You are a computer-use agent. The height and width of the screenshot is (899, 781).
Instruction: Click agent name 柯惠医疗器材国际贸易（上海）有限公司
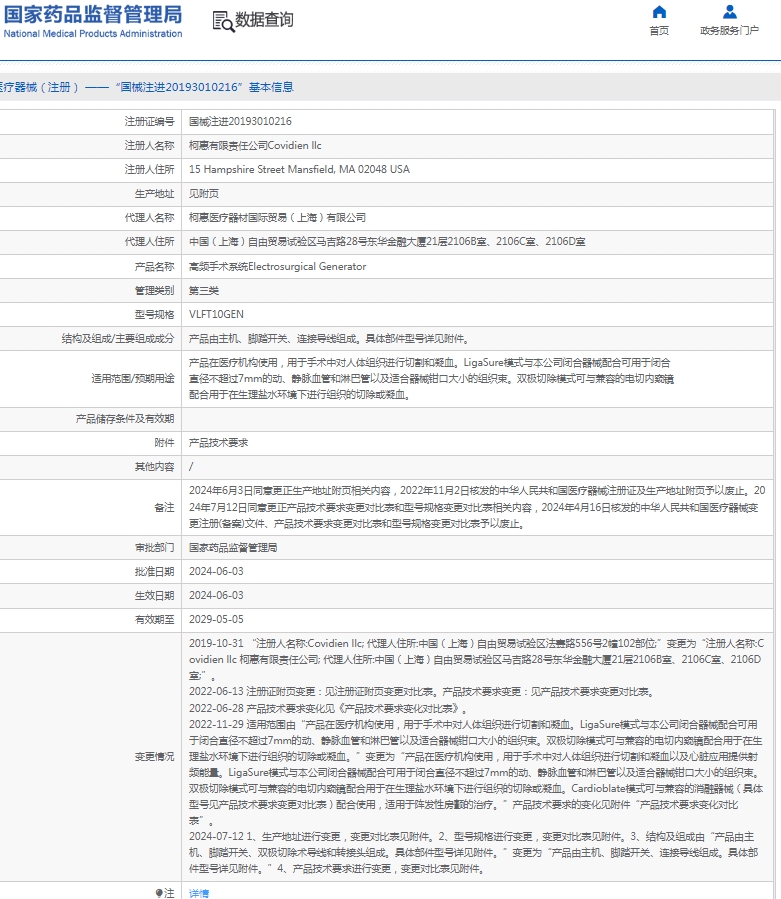(x=278, y=218)
